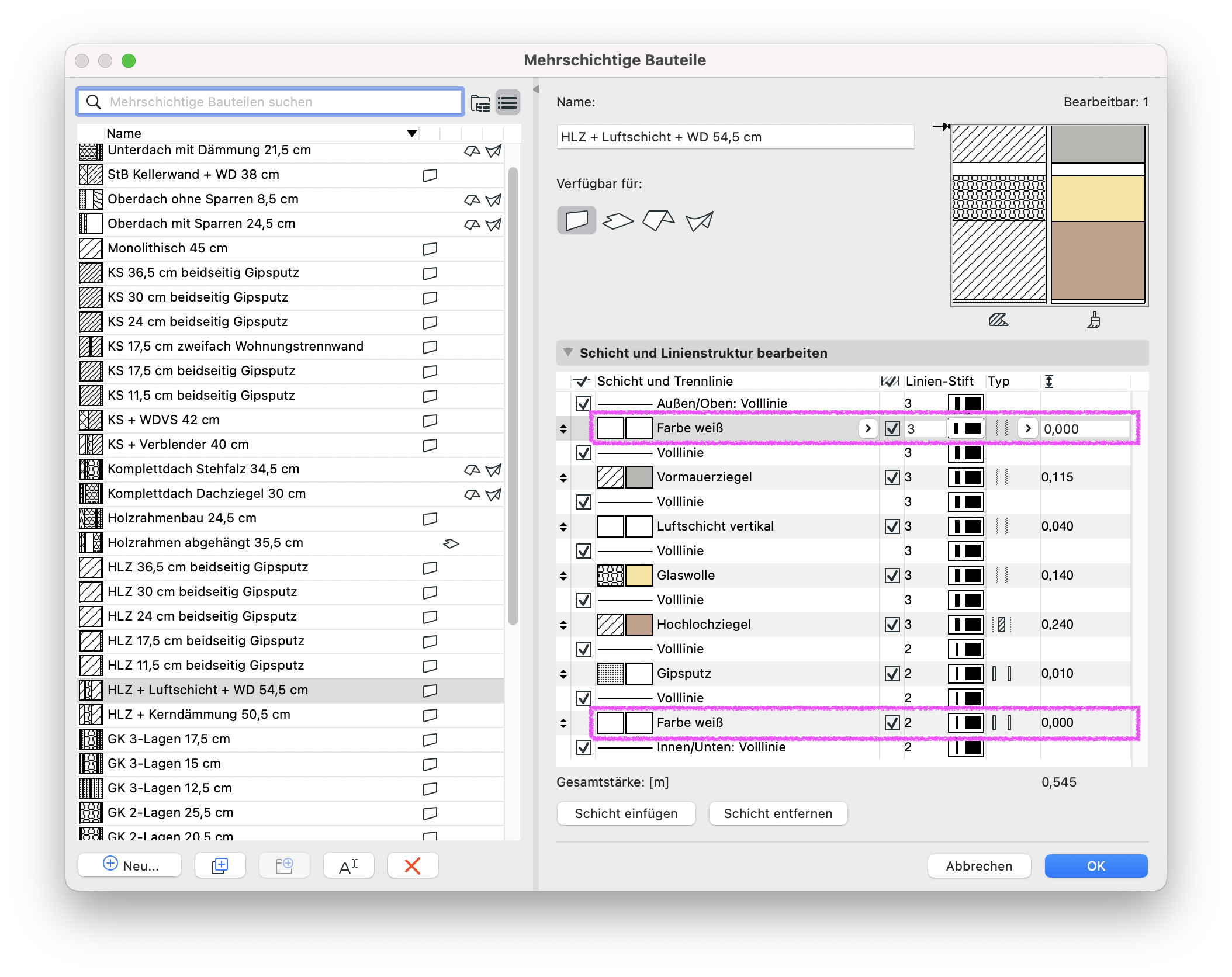
Task: Click pen weight icon for Außen/Oben line
Action: [966, 403]
